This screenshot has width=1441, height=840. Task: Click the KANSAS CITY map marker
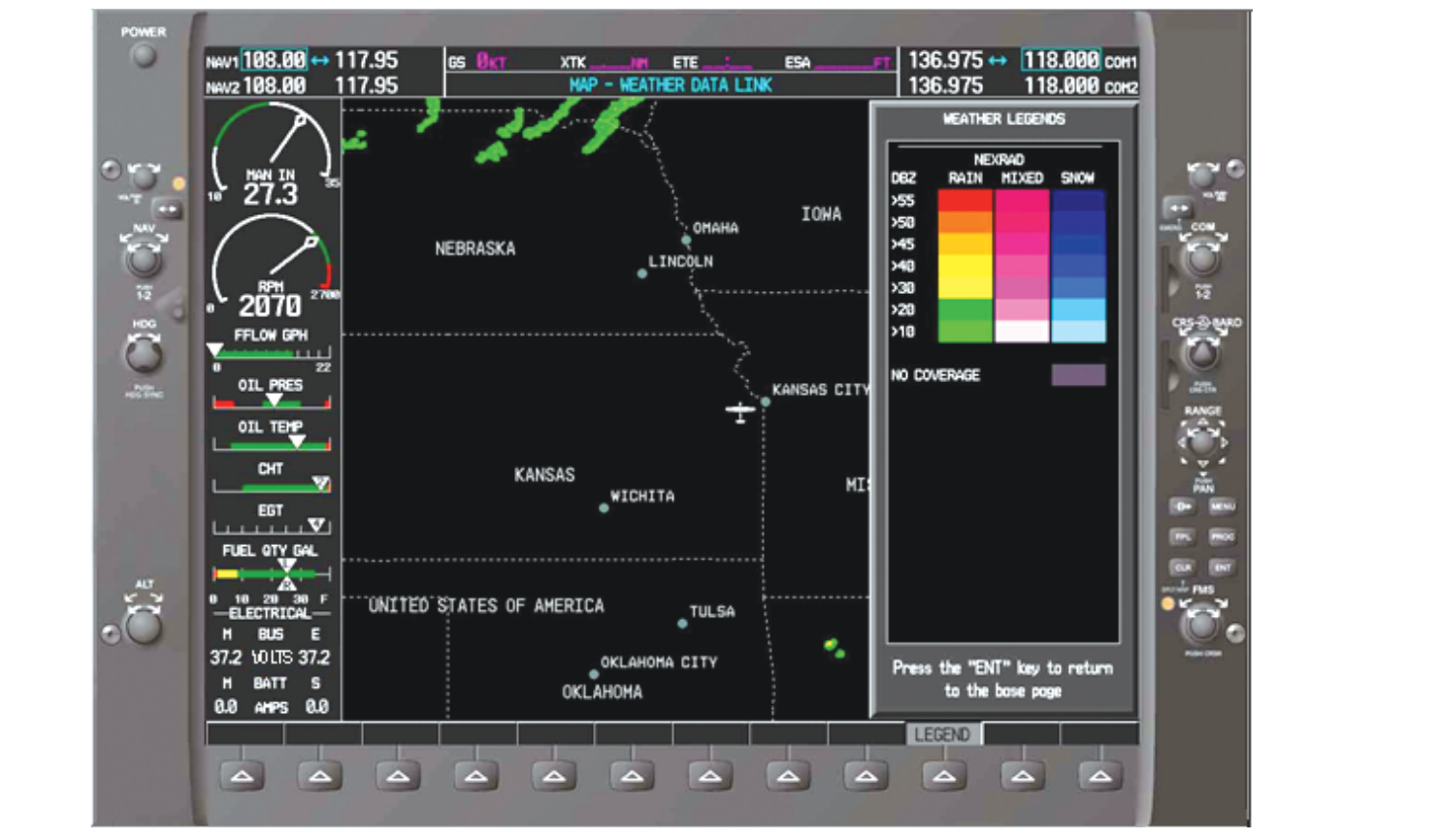coord(765,401)
